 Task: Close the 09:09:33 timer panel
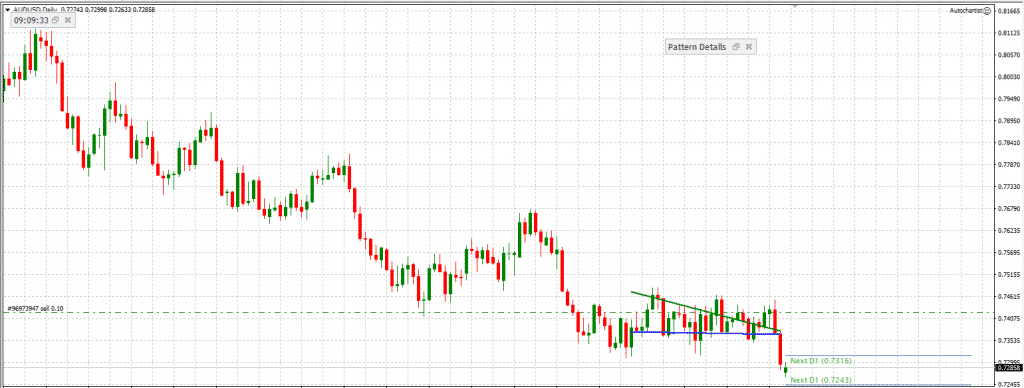(67, 21)
